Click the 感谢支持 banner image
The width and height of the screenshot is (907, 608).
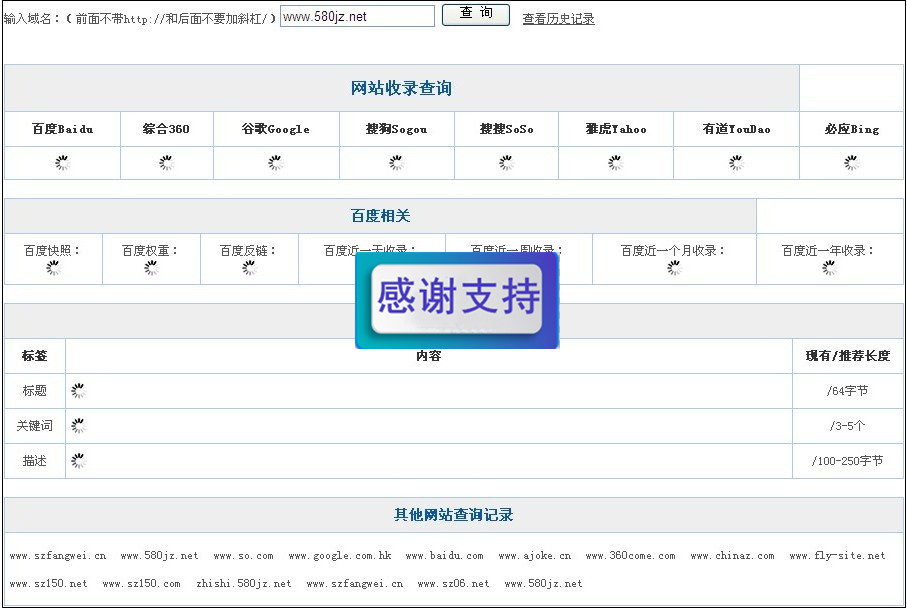point(457,300)
